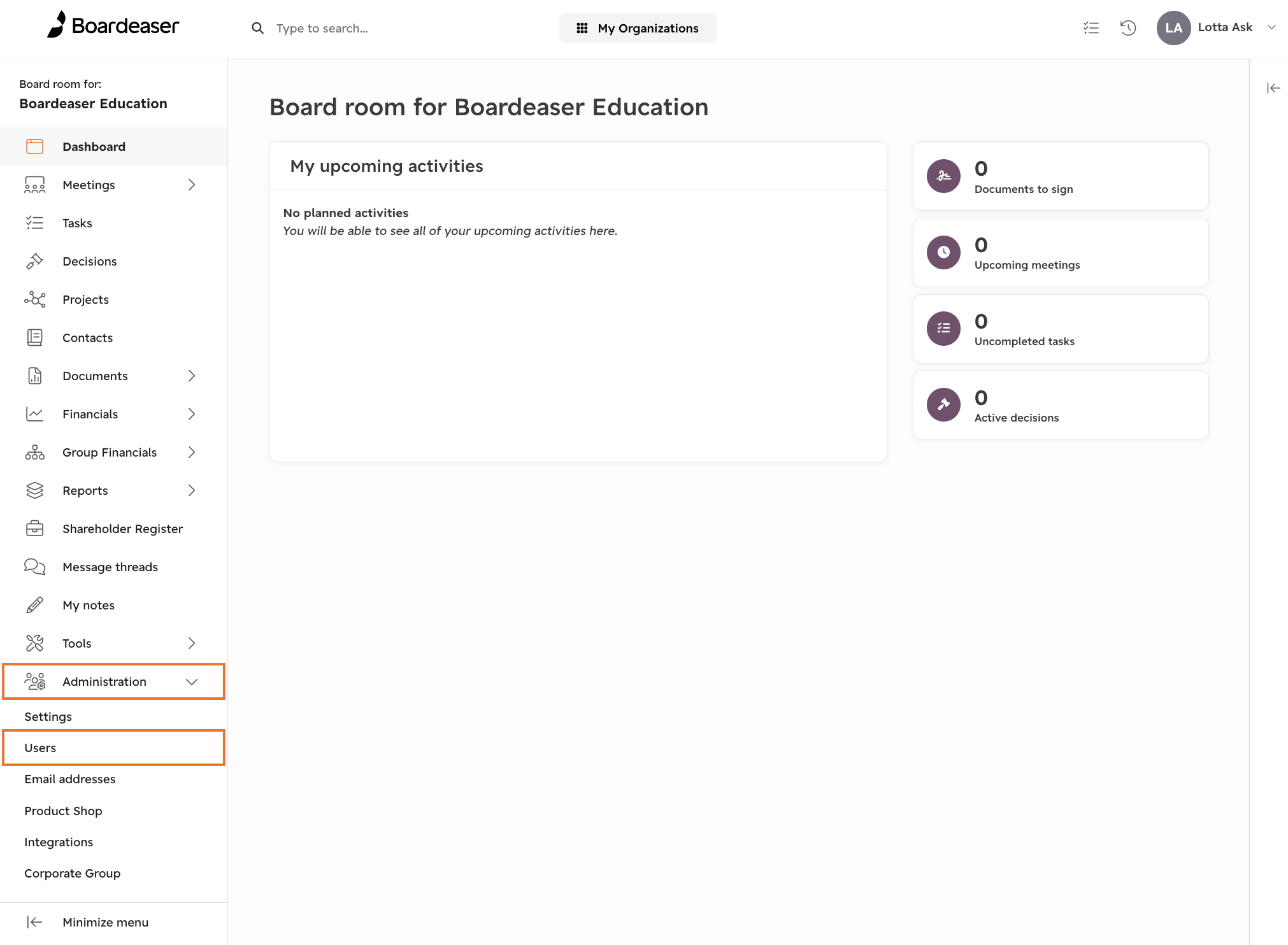Expand the Group Financials submenu chevron
The image size is (1288, 945).
pos(192,452)
